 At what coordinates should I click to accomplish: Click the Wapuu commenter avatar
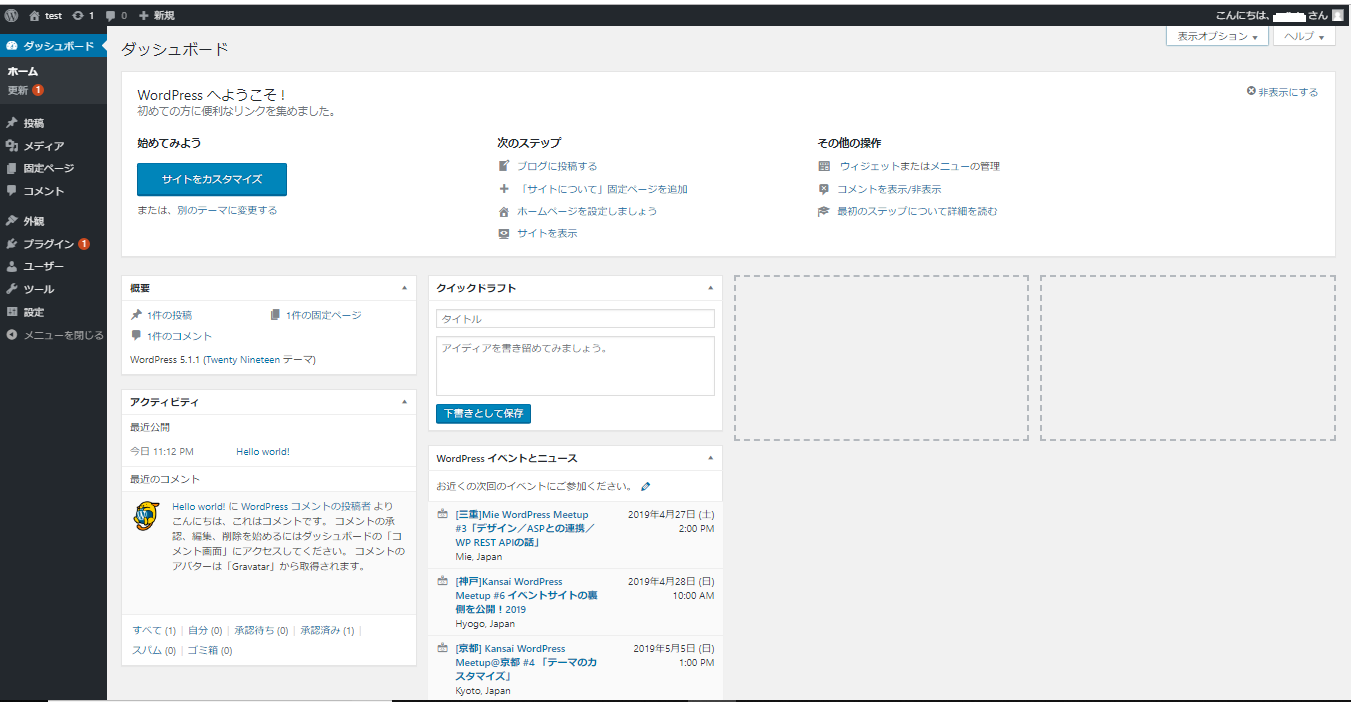click(x=147, y=516)
